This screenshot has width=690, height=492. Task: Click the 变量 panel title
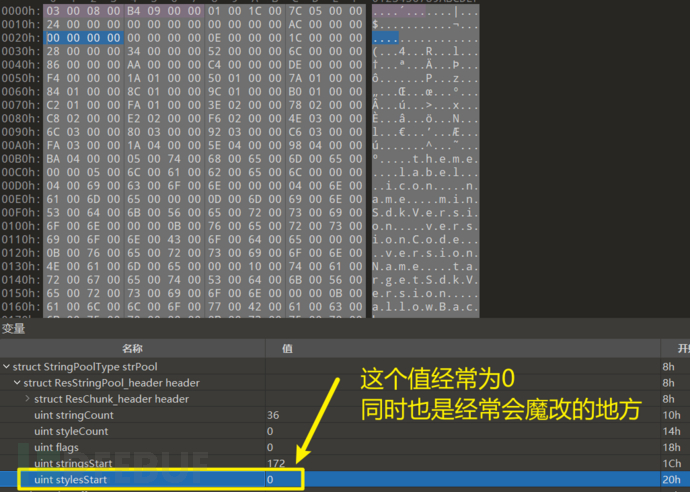click(13, 328)
